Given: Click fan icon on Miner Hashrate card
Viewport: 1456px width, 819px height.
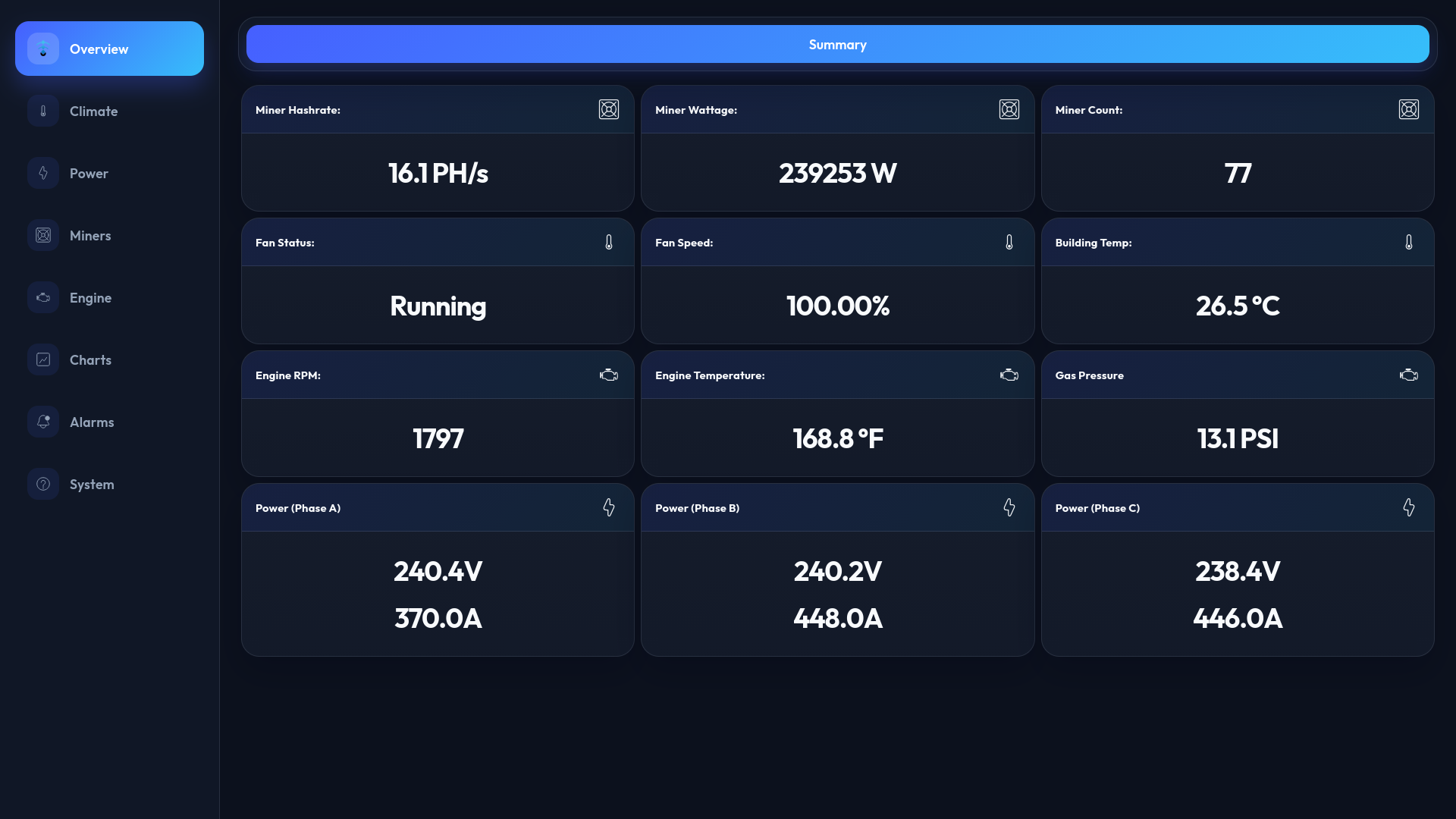Looking at the screenshot, I should click(x=609, y=109).
